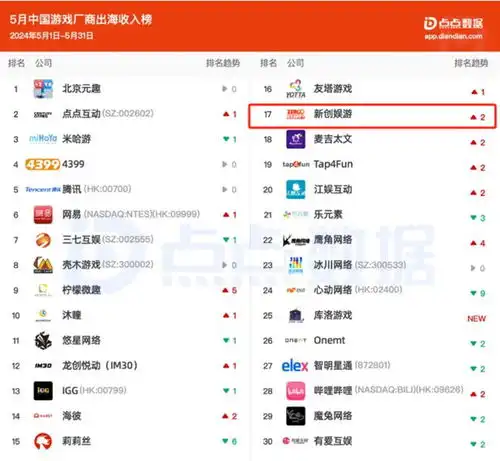Image resolution: width=500 pixels, height=461 pixels.
Task: Click the pink bilibili logo
Action: tap(296, 391)
